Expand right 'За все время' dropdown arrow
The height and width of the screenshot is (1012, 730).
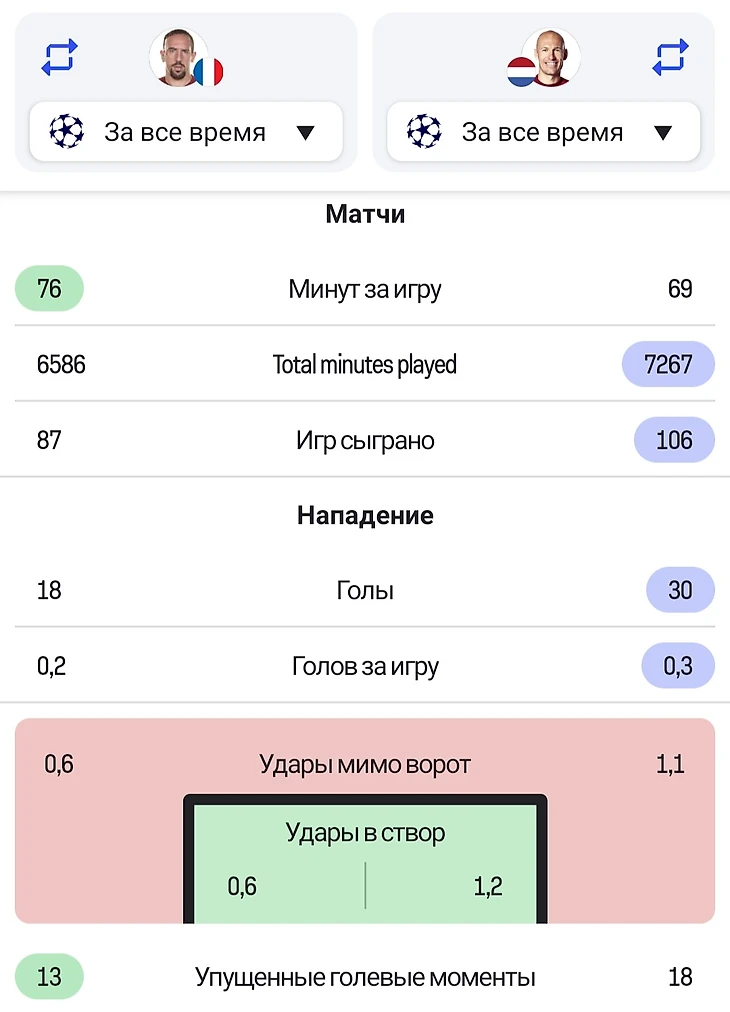tap(663, 133)
